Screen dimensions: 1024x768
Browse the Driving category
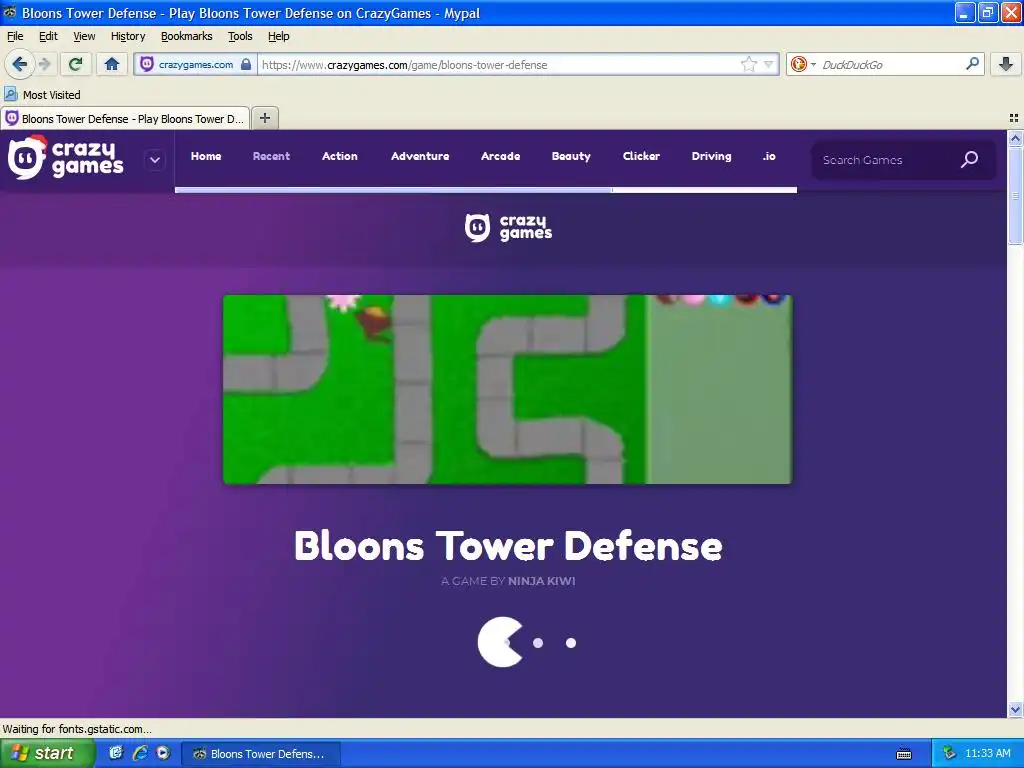pos(711,156)
